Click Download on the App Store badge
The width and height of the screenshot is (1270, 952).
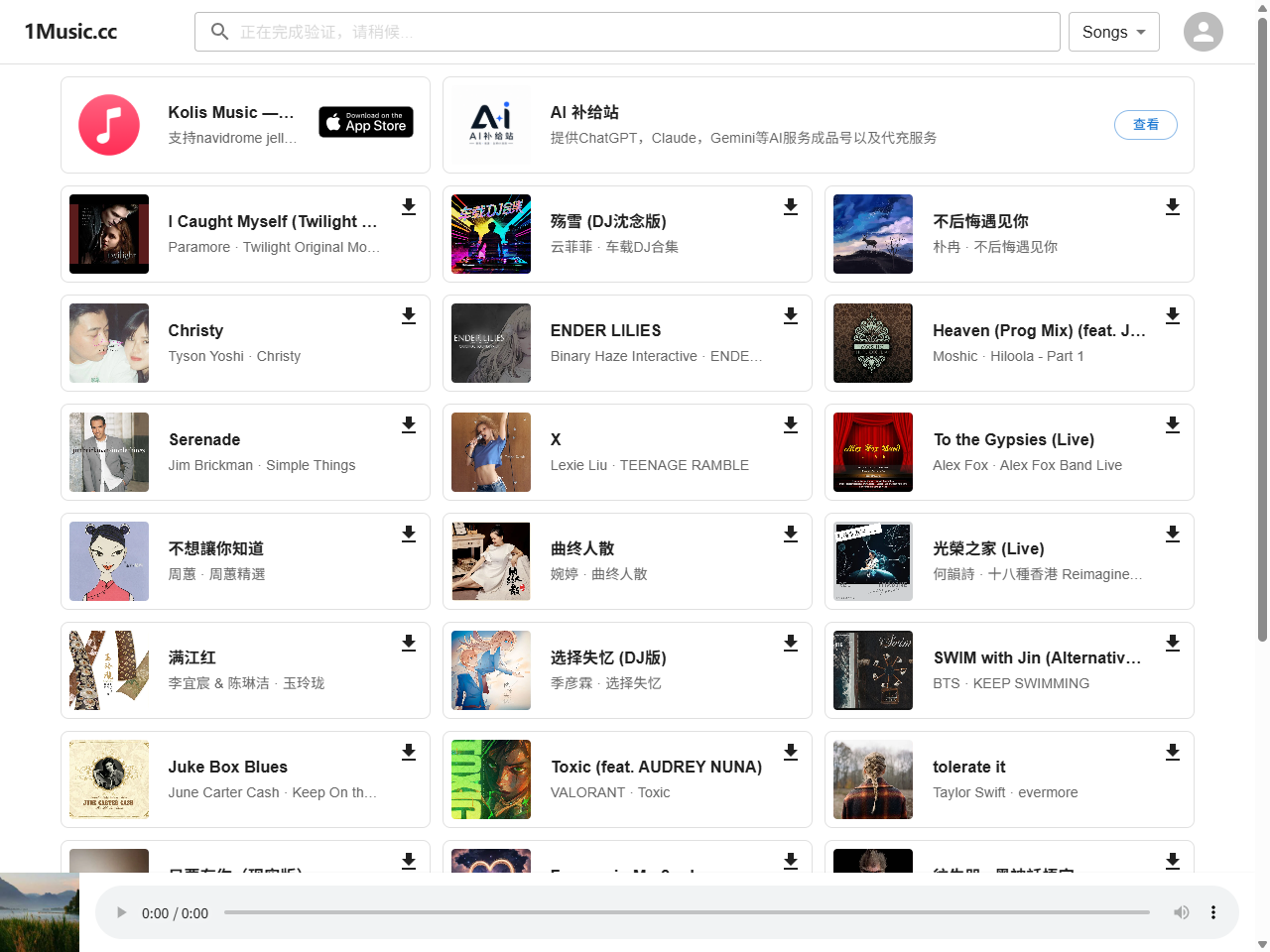tap(366, 122)
